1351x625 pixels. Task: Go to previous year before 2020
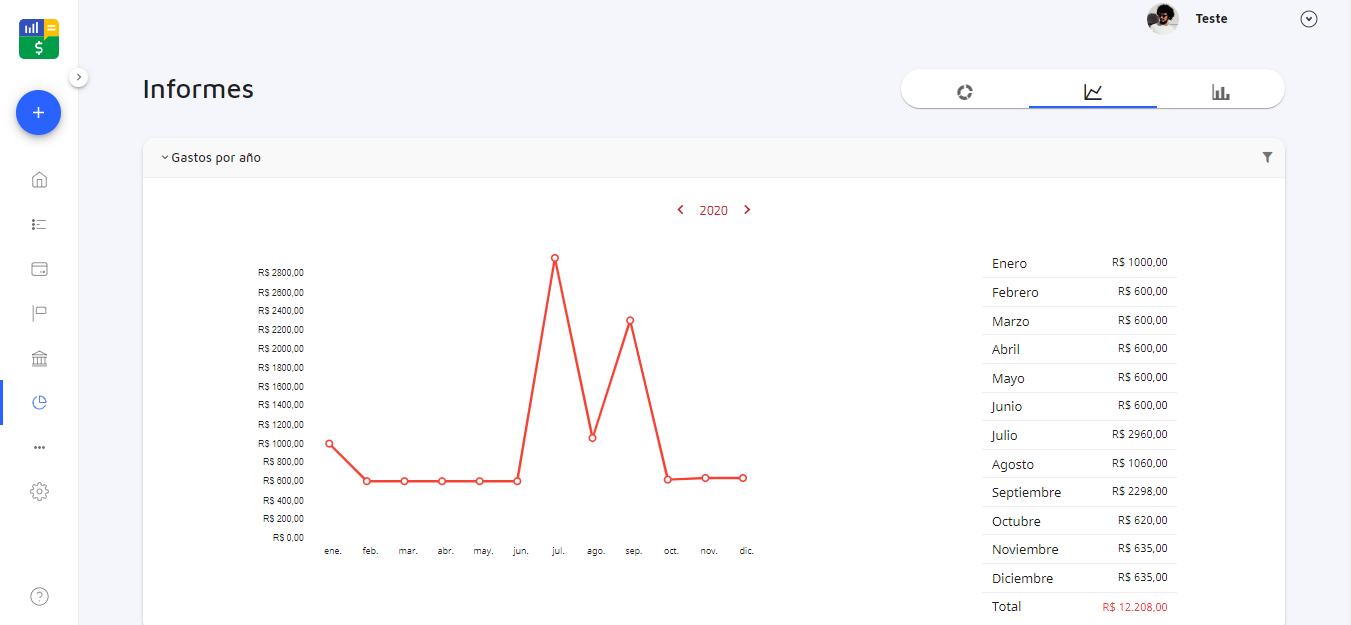tap(681, 210)
